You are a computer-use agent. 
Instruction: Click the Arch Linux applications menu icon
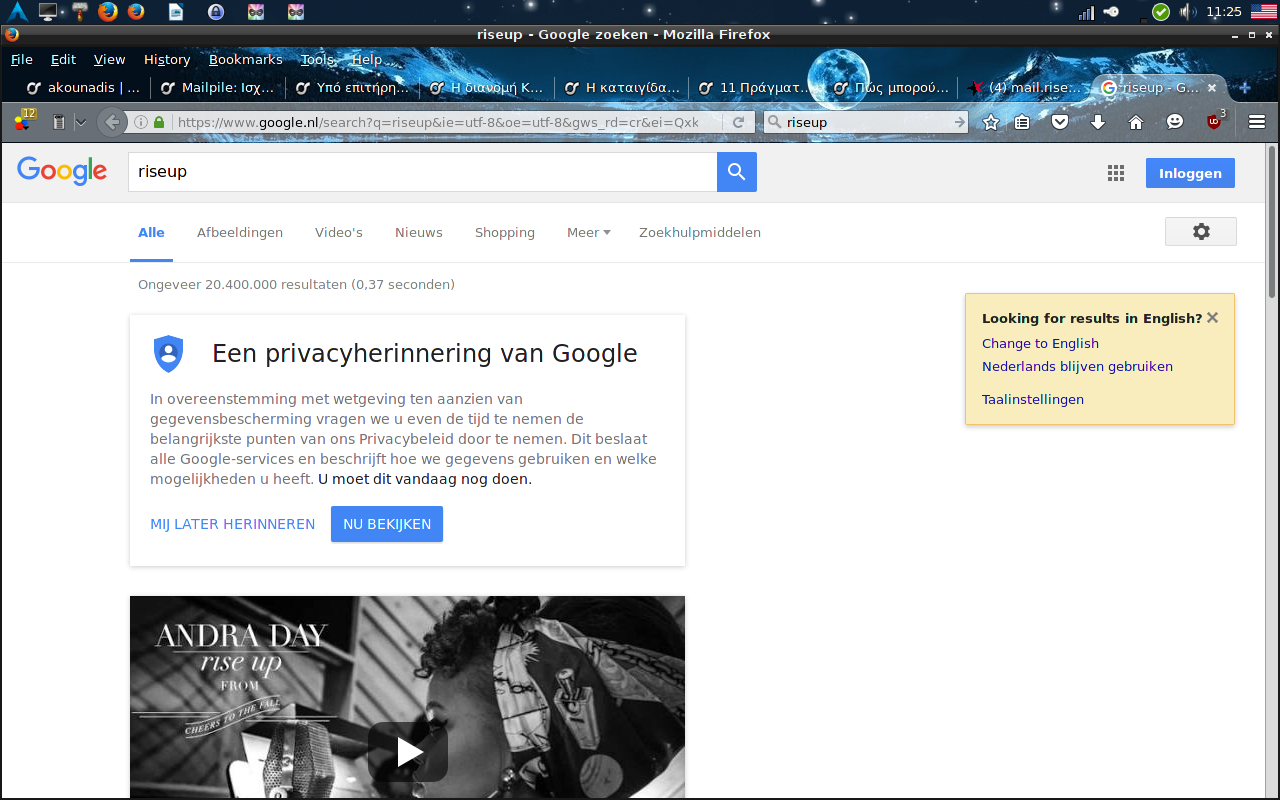[x=17, y=12]
